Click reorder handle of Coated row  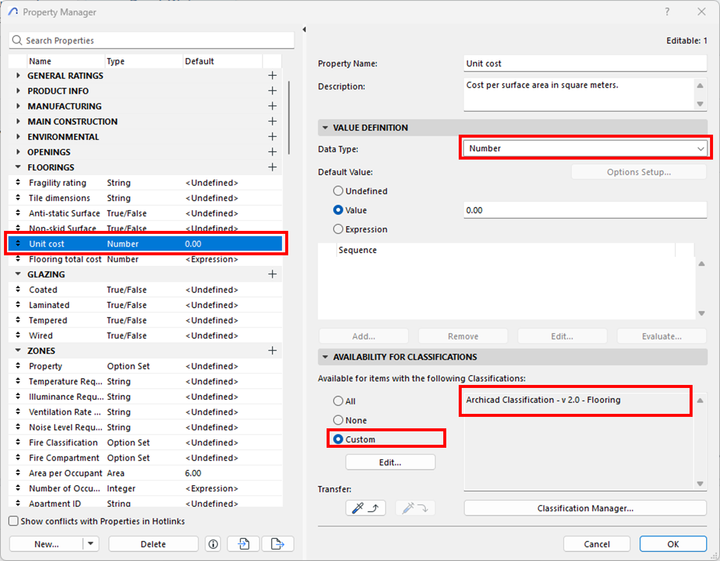[x=18, y=290]
